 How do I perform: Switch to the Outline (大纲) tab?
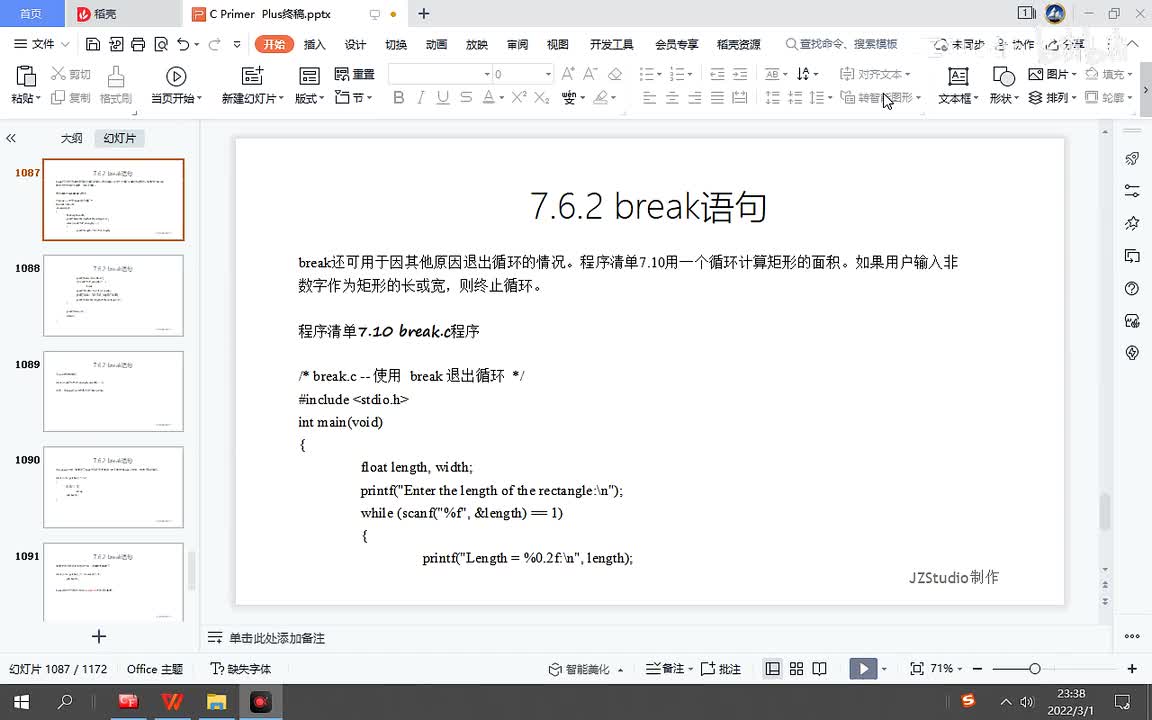tap(71, 138)
